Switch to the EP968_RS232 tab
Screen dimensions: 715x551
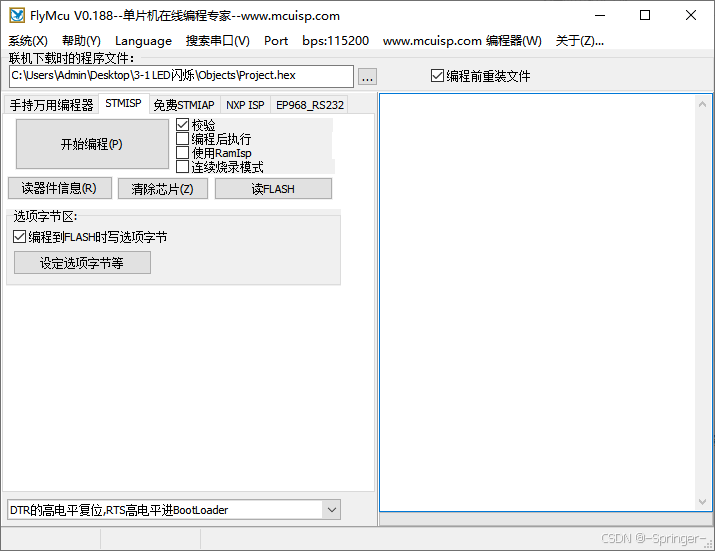click(310, 105)
